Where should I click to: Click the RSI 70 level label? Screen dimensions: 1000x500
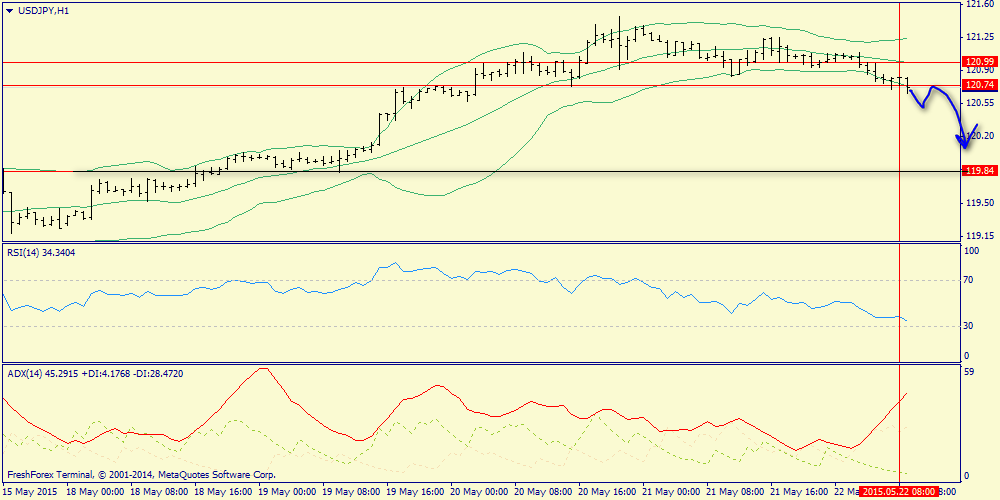coord(970,280)
